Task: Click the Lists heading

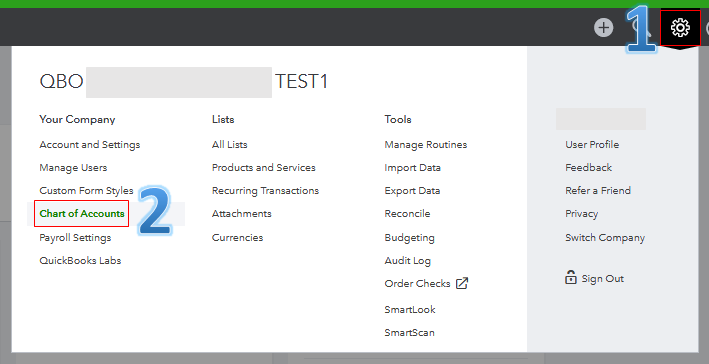Action: (223, 119)
